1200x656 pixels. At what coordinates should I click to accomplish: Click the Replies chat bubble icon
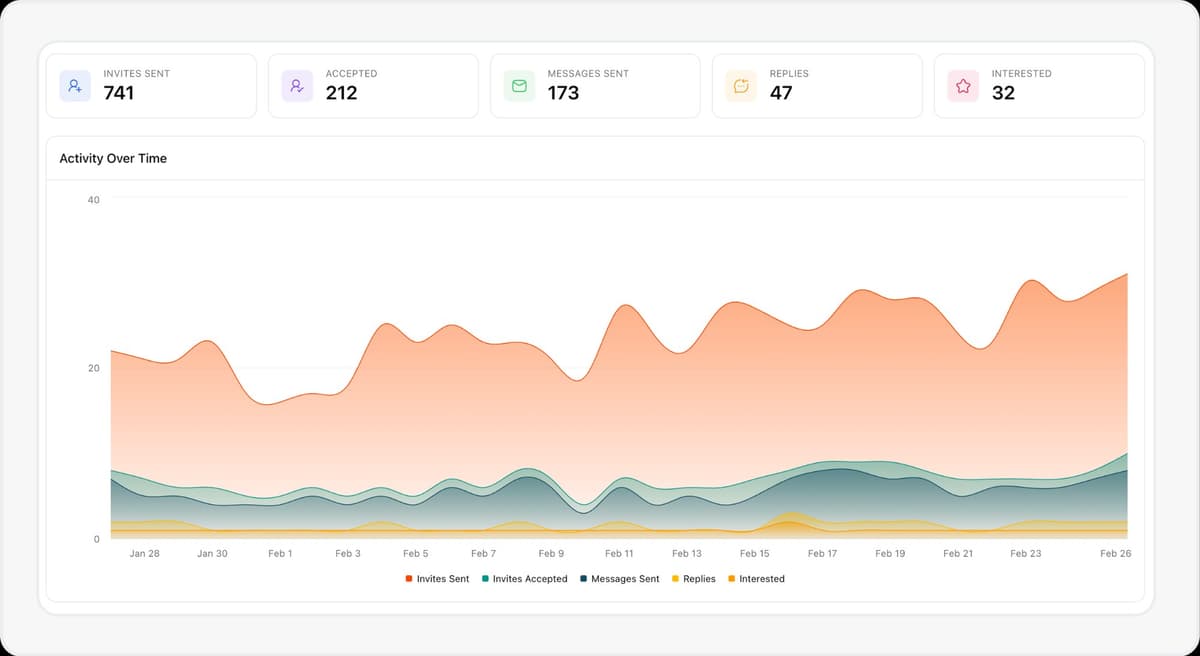[x=740, y=86]
